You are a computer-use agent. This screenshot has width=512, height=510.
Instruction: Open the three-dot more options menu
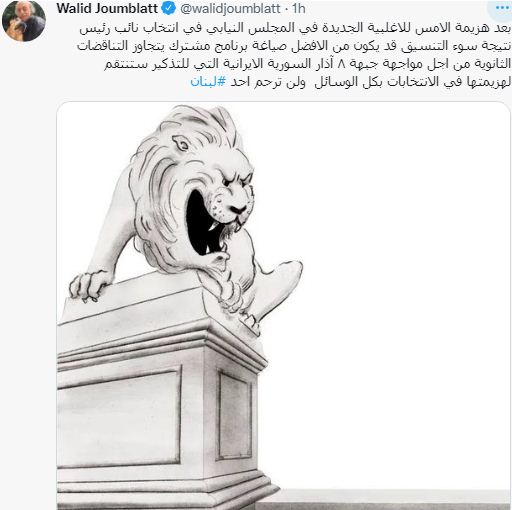[502, 8]
